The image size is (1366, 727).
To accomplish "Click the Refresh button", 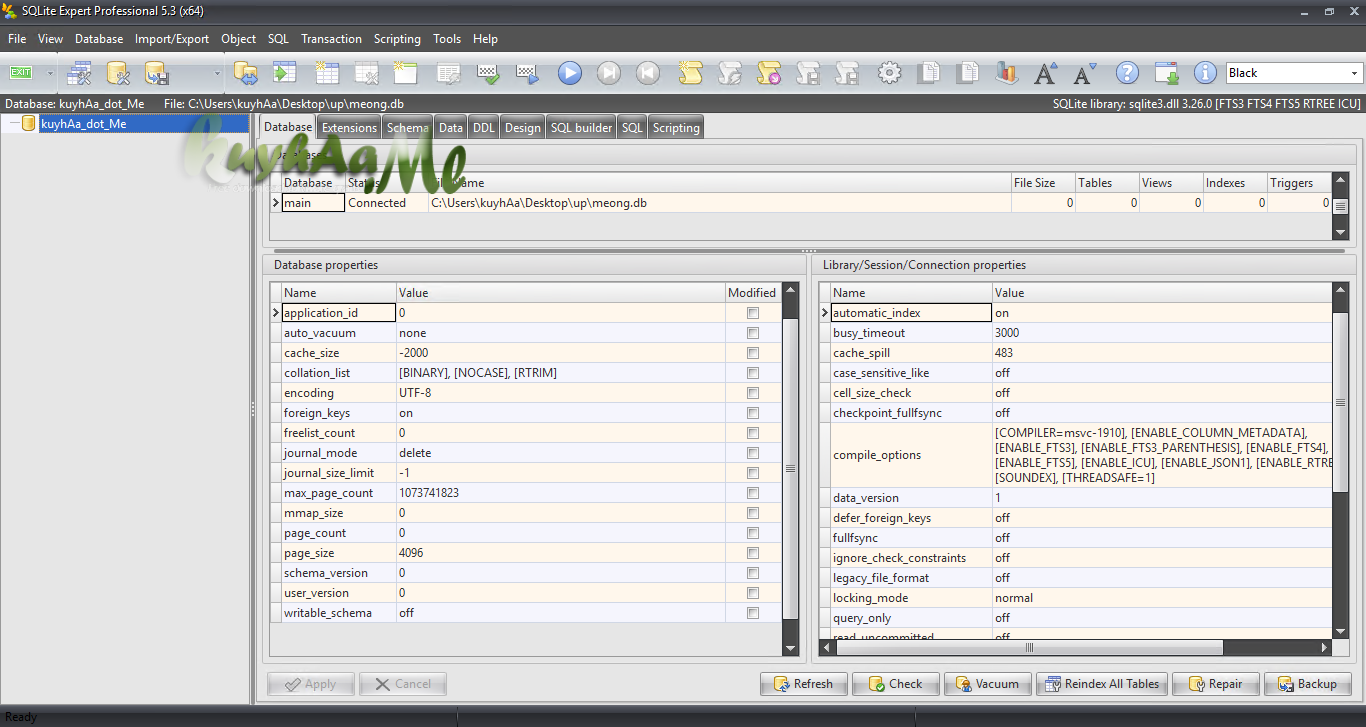I will (804, 684).
